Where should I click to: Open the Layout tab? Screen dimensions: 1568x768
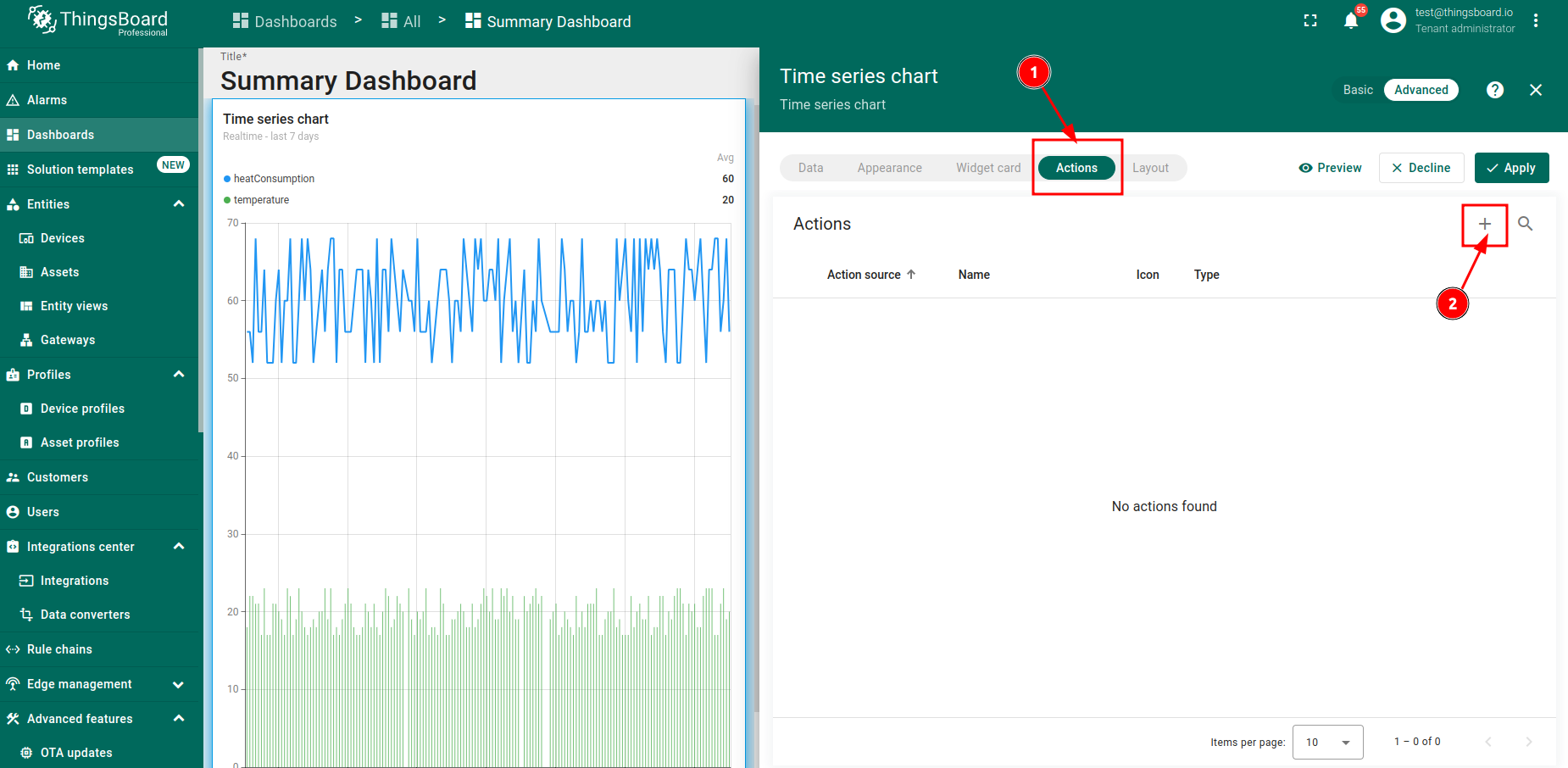coord(1150,168)
